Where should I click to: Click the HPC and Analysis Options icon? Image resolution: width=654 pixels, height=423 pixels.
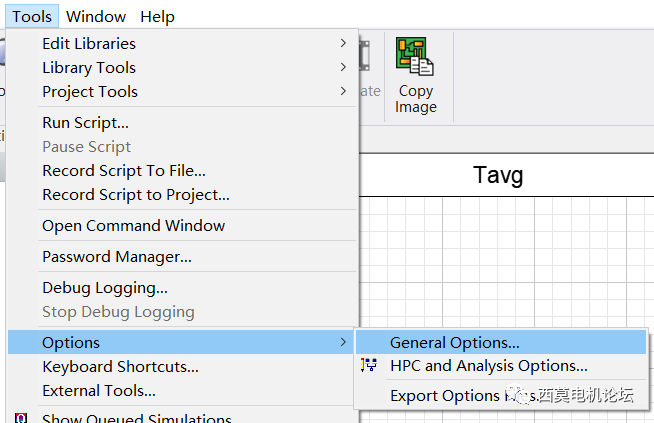[x=368, y=366]
